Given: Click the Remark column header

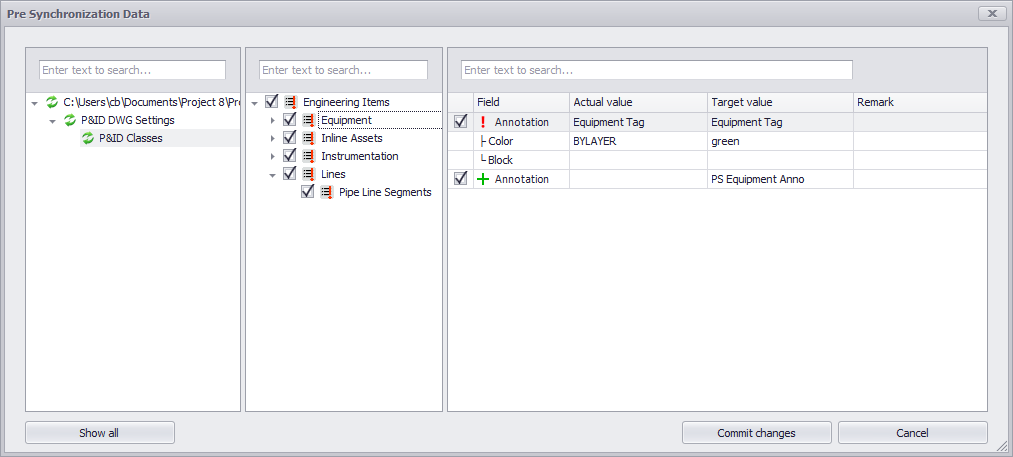Looking at the screenshot, I should pos(920,103).
